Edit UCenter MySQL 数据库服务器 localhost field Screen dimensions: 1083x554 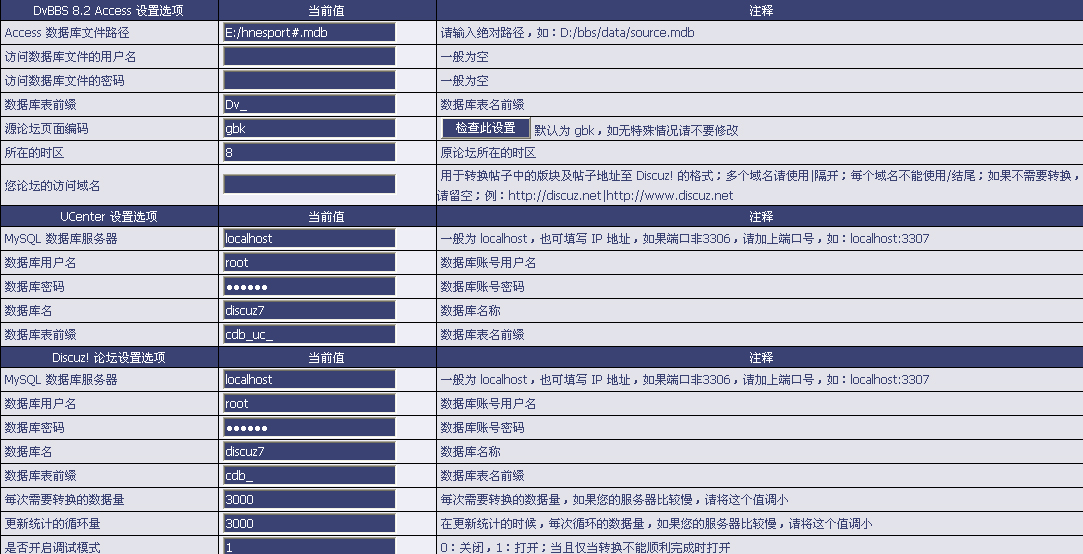tap(309, 238)
